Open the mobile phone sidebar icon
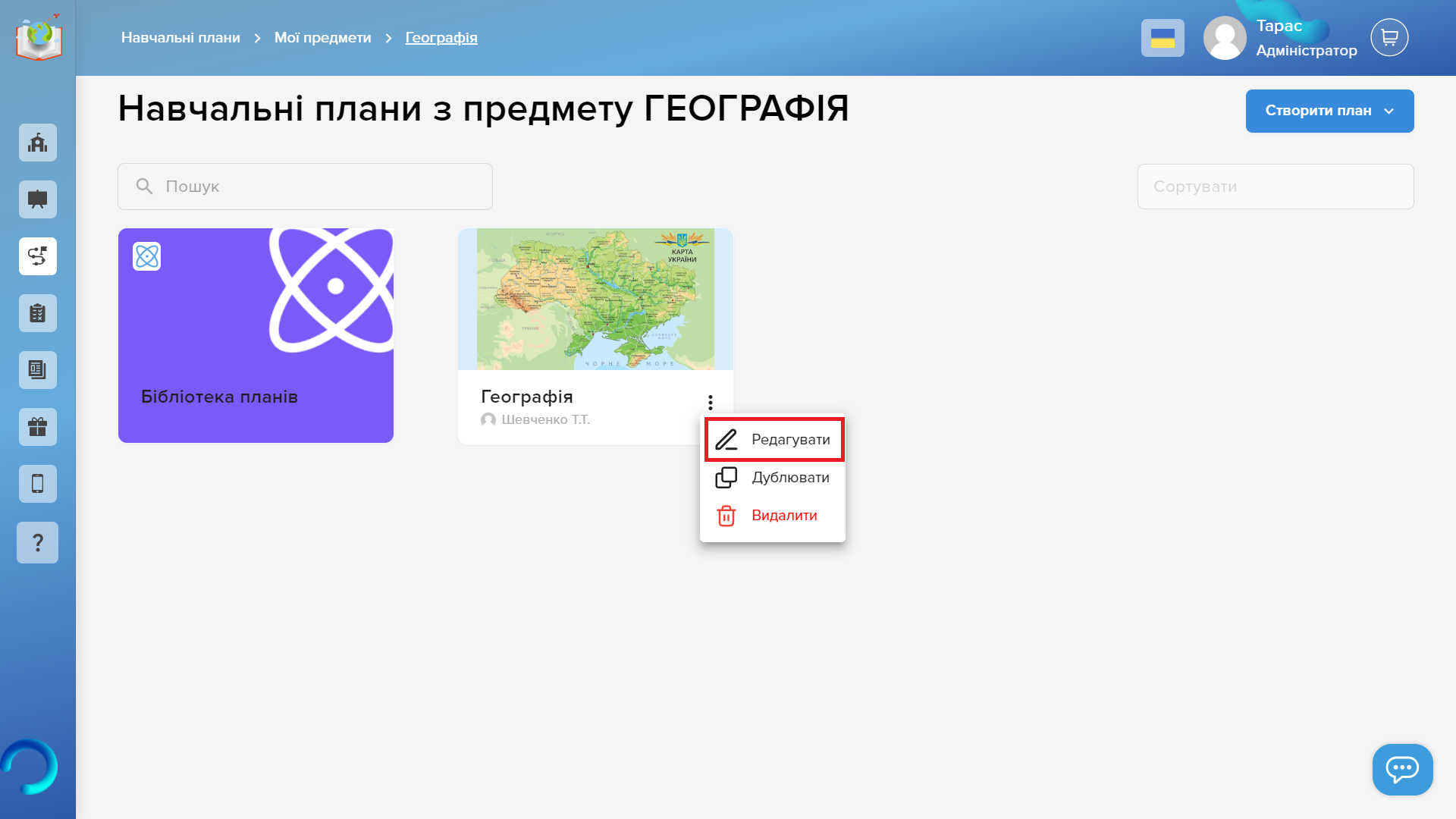The image size is (1456, 819). [x=38, y=484]
